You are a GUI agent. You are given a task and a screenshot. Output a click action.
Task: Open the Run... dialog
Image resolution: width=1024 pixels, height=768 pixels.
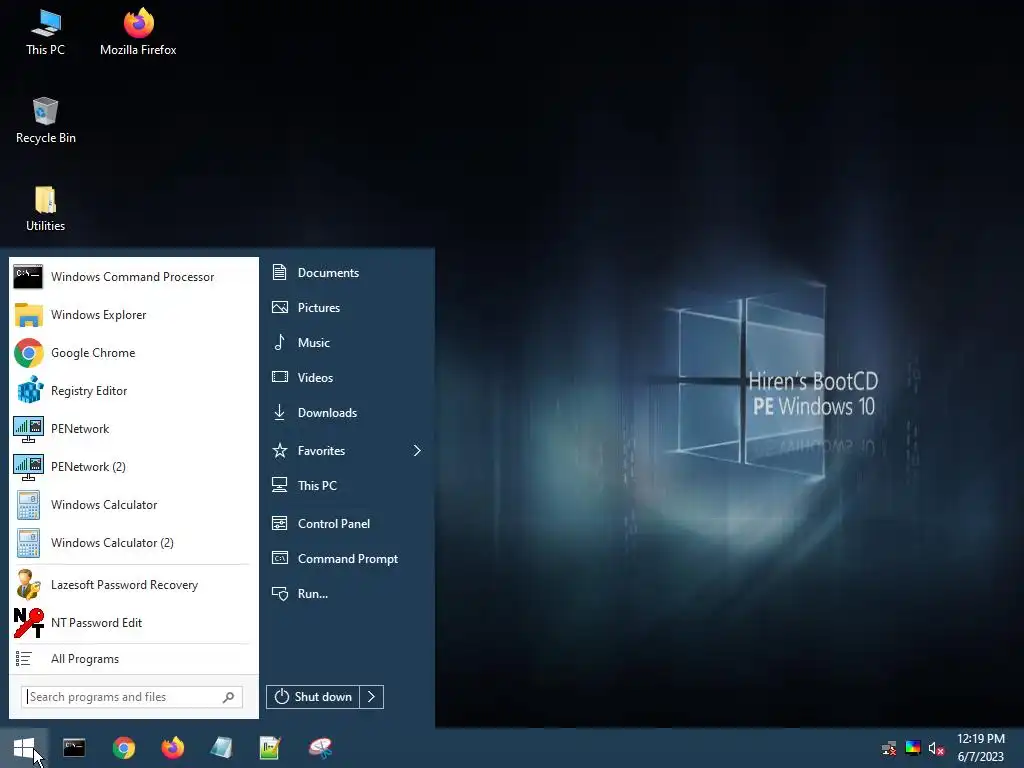pyautogui.click(x=347, y=594)
